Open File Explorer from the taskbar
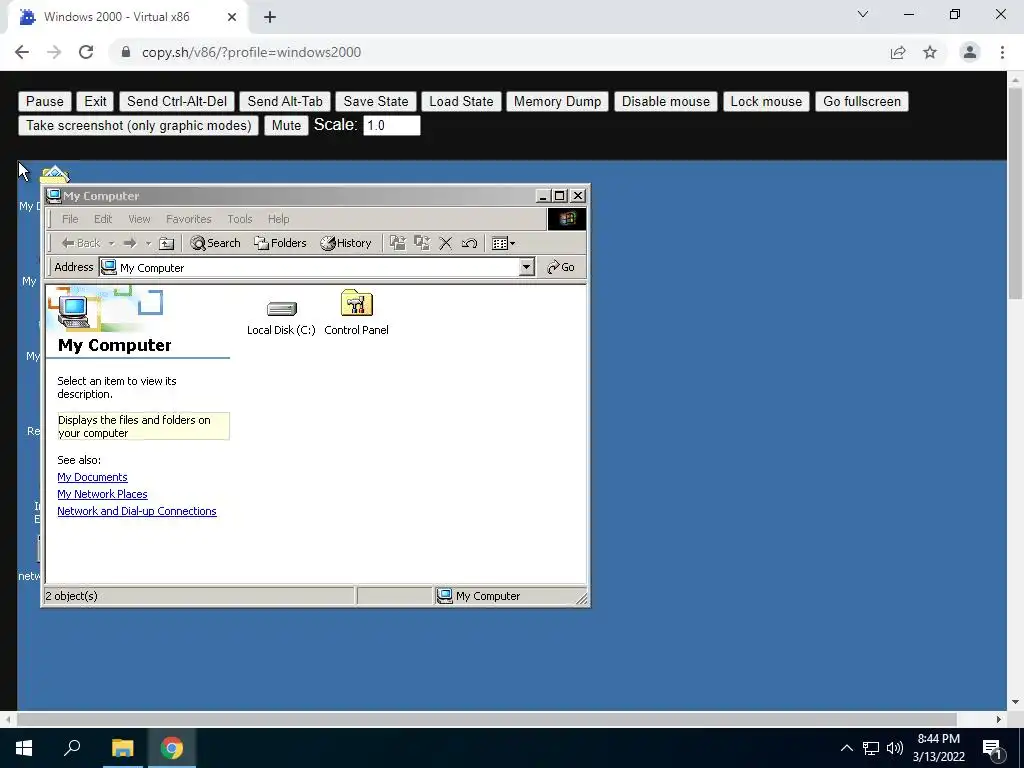Image resolution: width=1024 pixels, height=768 pixels. coord(122,748)
